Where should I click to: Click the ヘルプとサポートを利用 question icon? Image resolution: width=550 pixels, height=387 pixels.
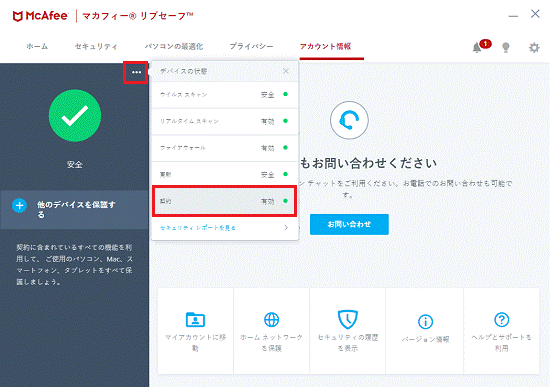(502, 319)
